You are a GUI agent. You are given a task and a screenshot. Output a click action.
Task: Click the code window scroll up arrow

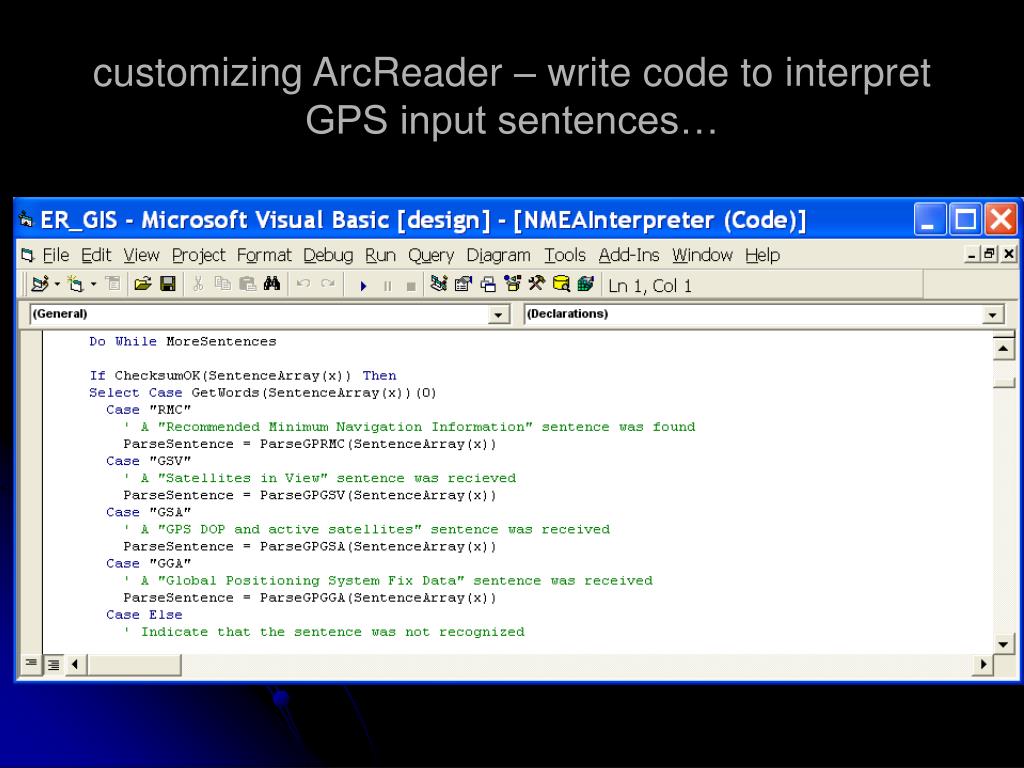[1003, 349]
